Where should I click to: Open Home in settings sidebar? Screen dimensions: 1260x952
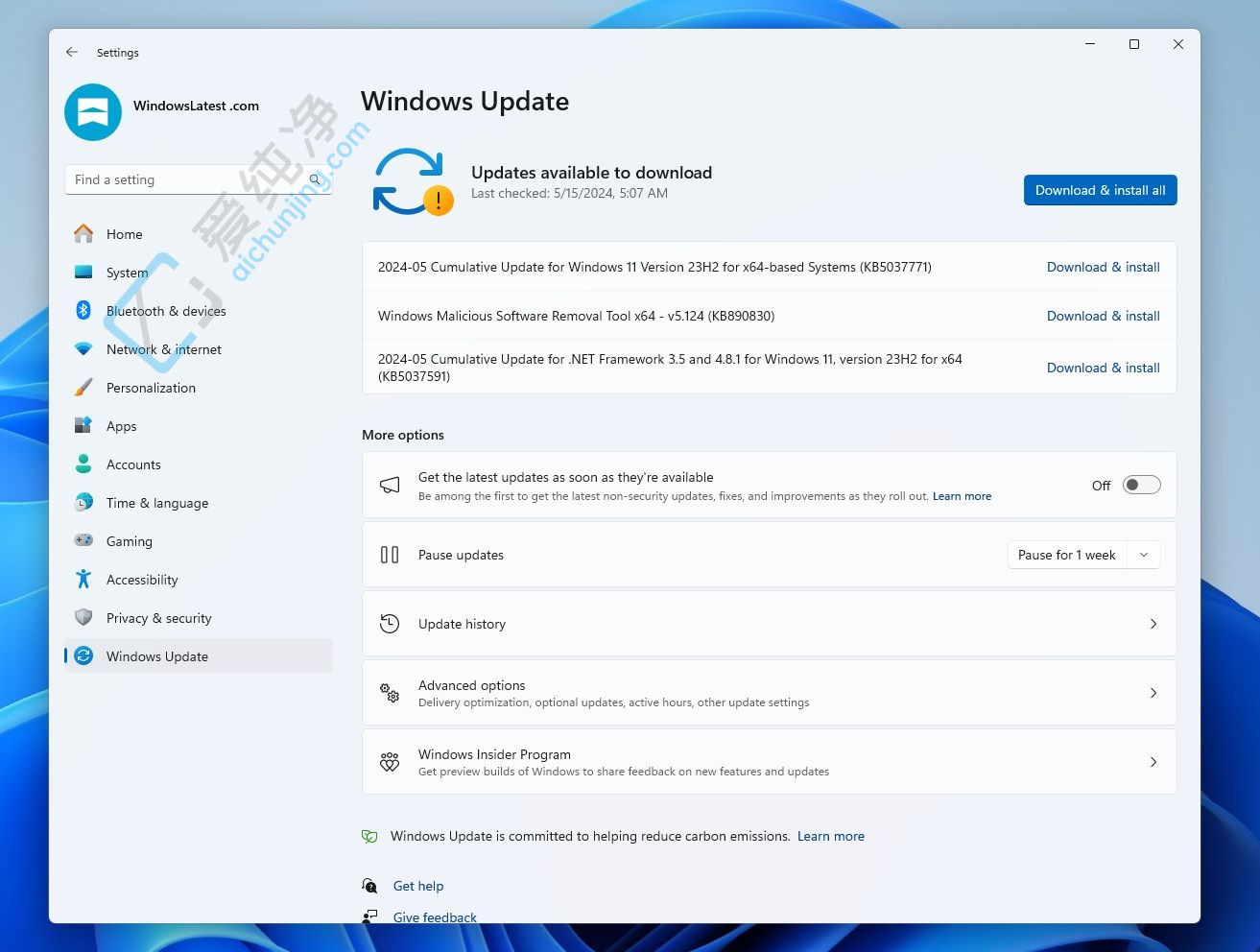click(199, 234)
